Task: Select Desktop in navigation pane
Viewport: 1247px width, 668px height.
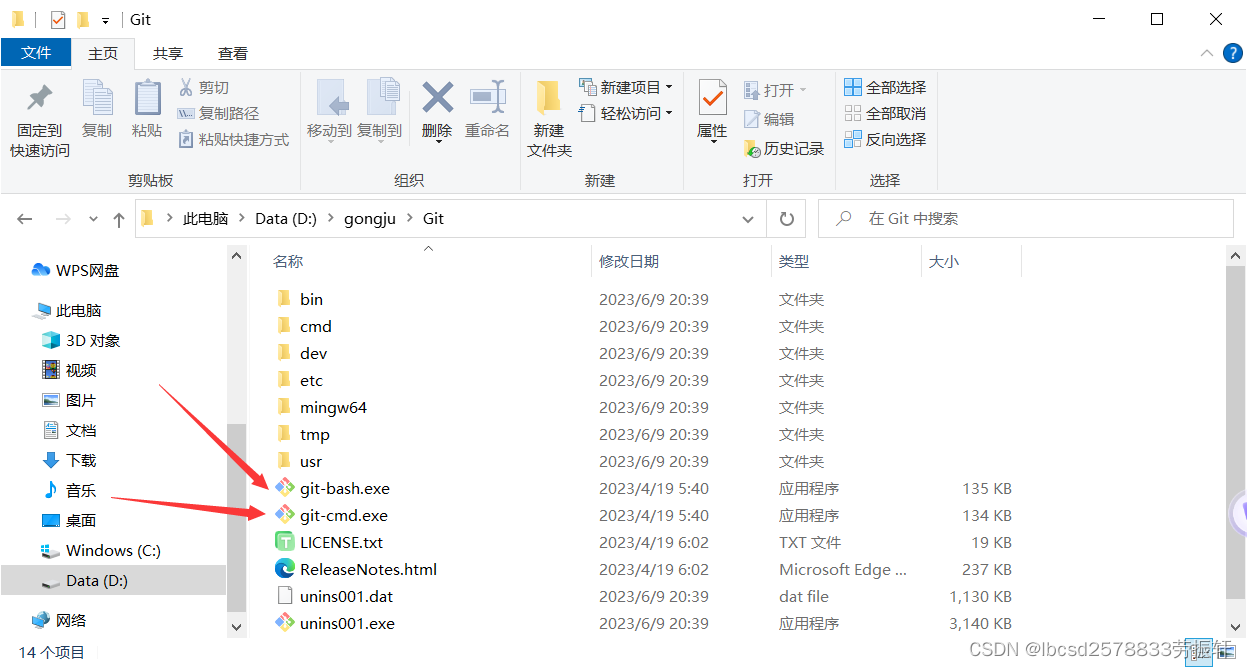Action: [69, 521]
